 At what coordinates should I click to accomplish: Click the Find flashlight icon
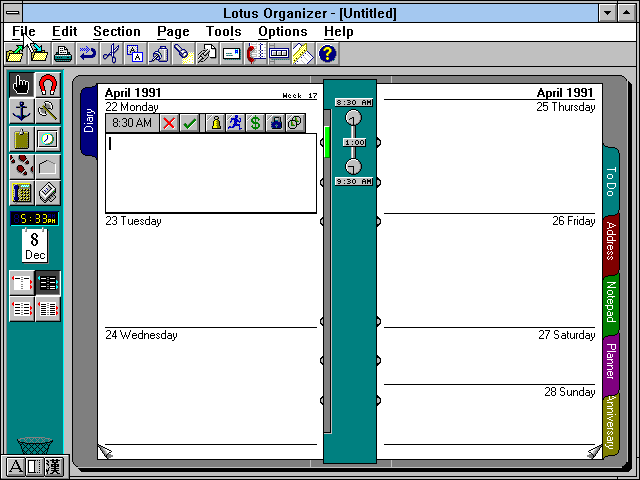183,54
